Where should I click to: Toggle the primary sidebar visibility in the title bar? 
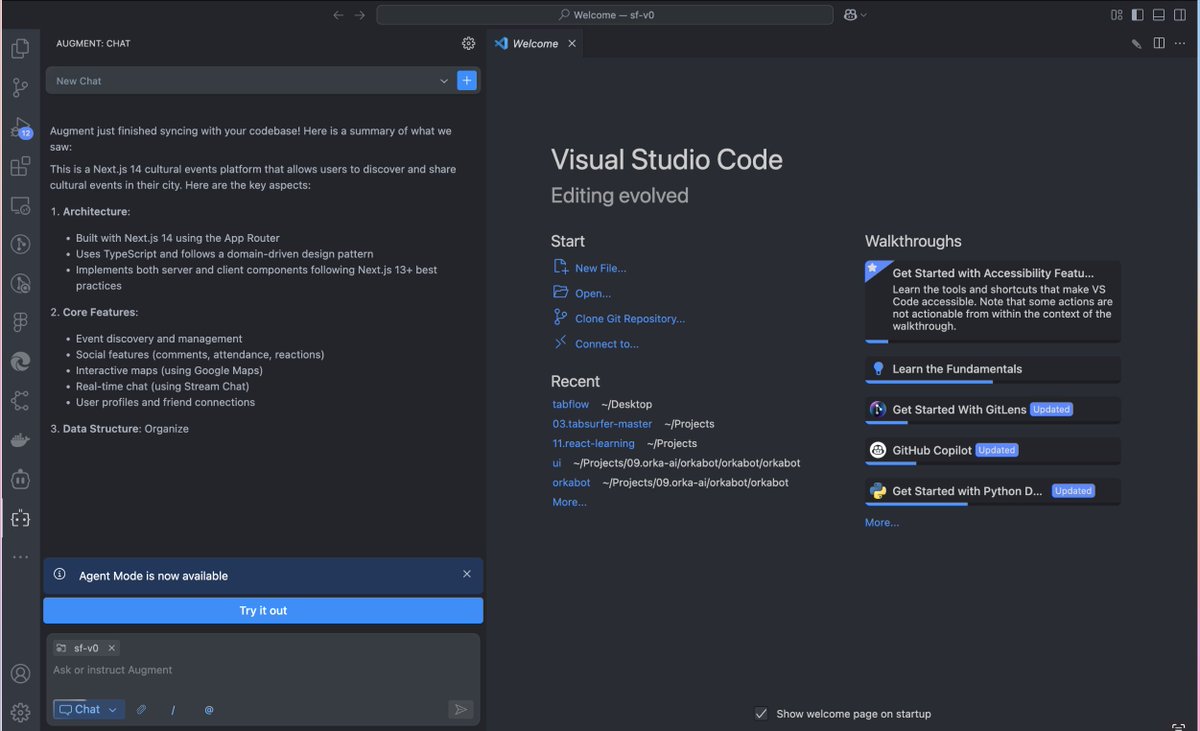click(1138, 14)
